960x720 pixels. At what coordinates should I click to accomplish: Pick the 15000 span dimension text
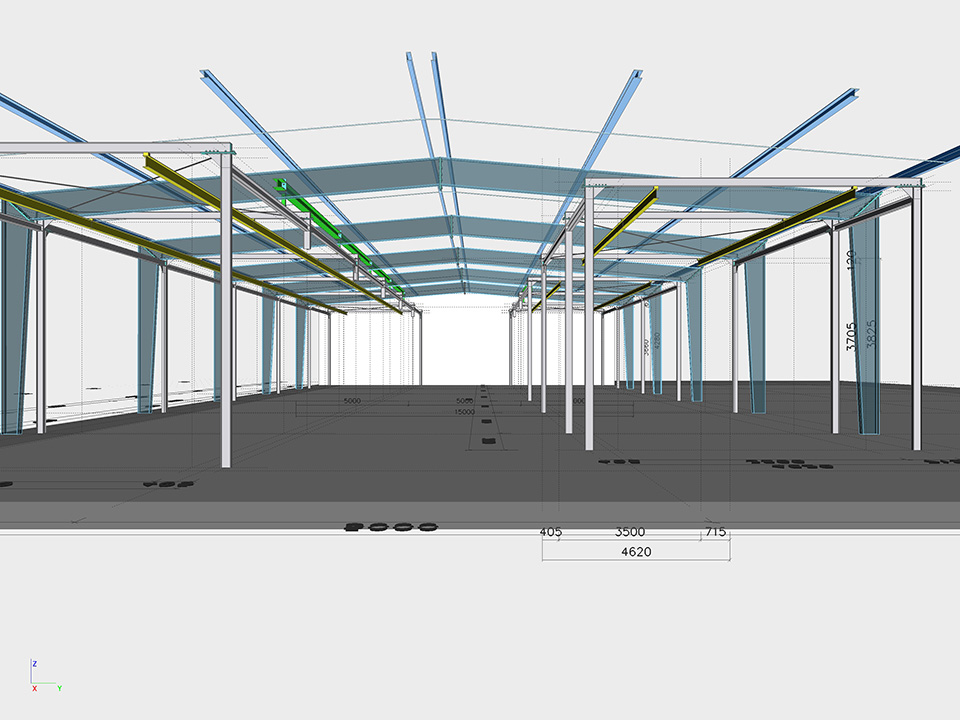point(464,412)
